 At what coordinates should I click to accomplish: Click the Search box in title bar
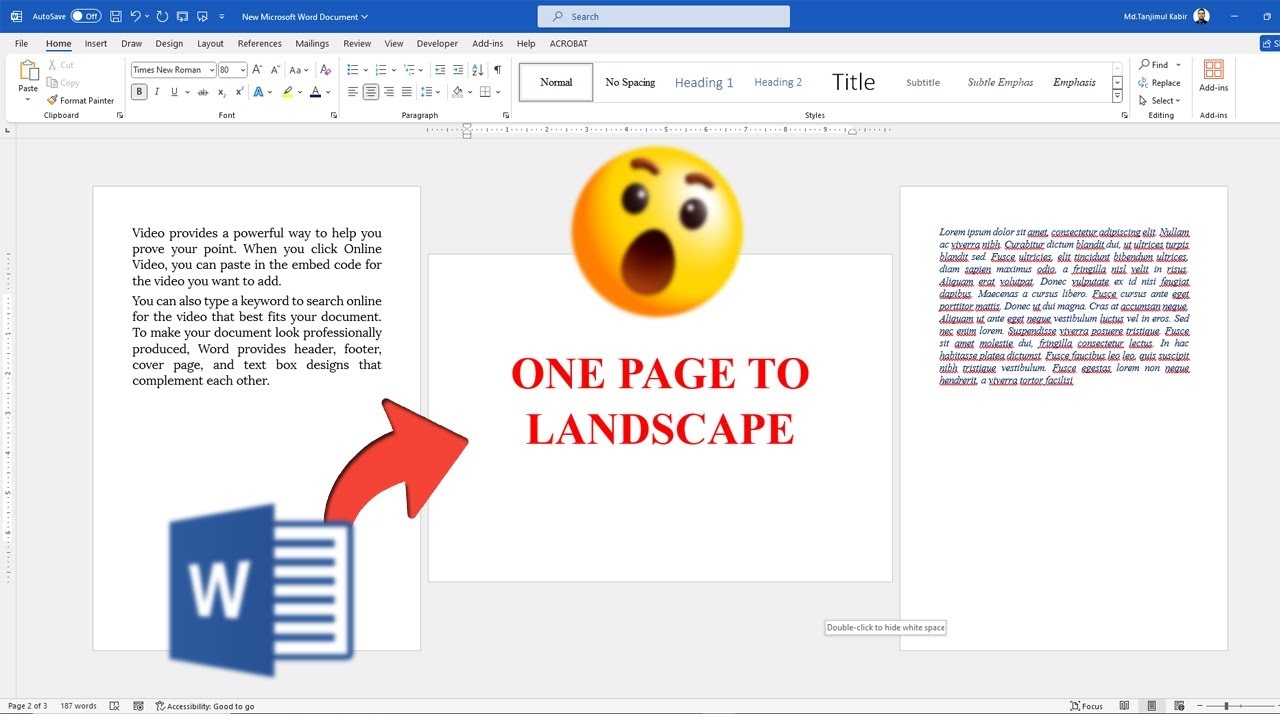pos(664,17)
